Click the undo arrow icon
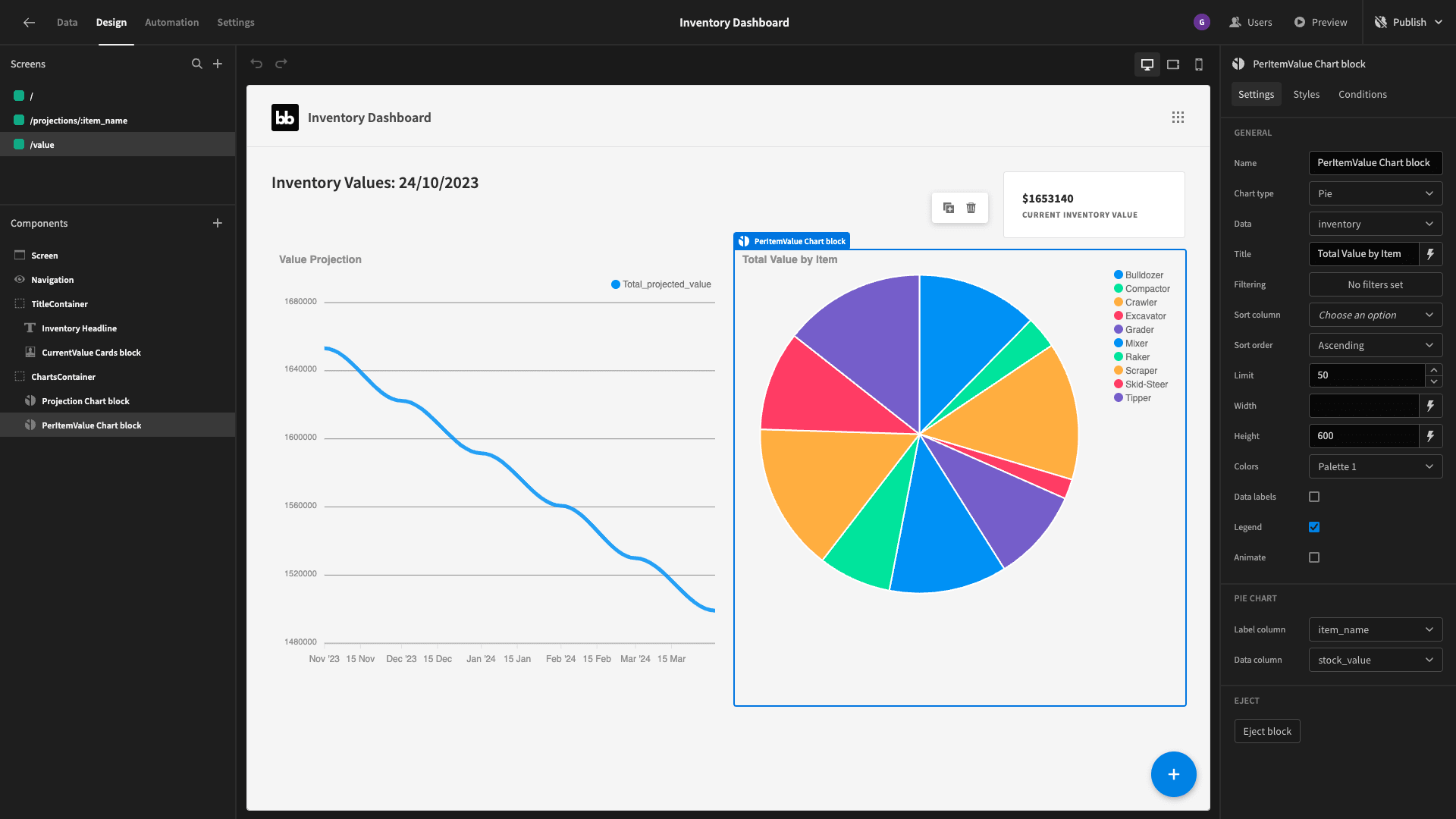Image resolution: width=1456 pixels, height=819 pixels. point(256,64)
